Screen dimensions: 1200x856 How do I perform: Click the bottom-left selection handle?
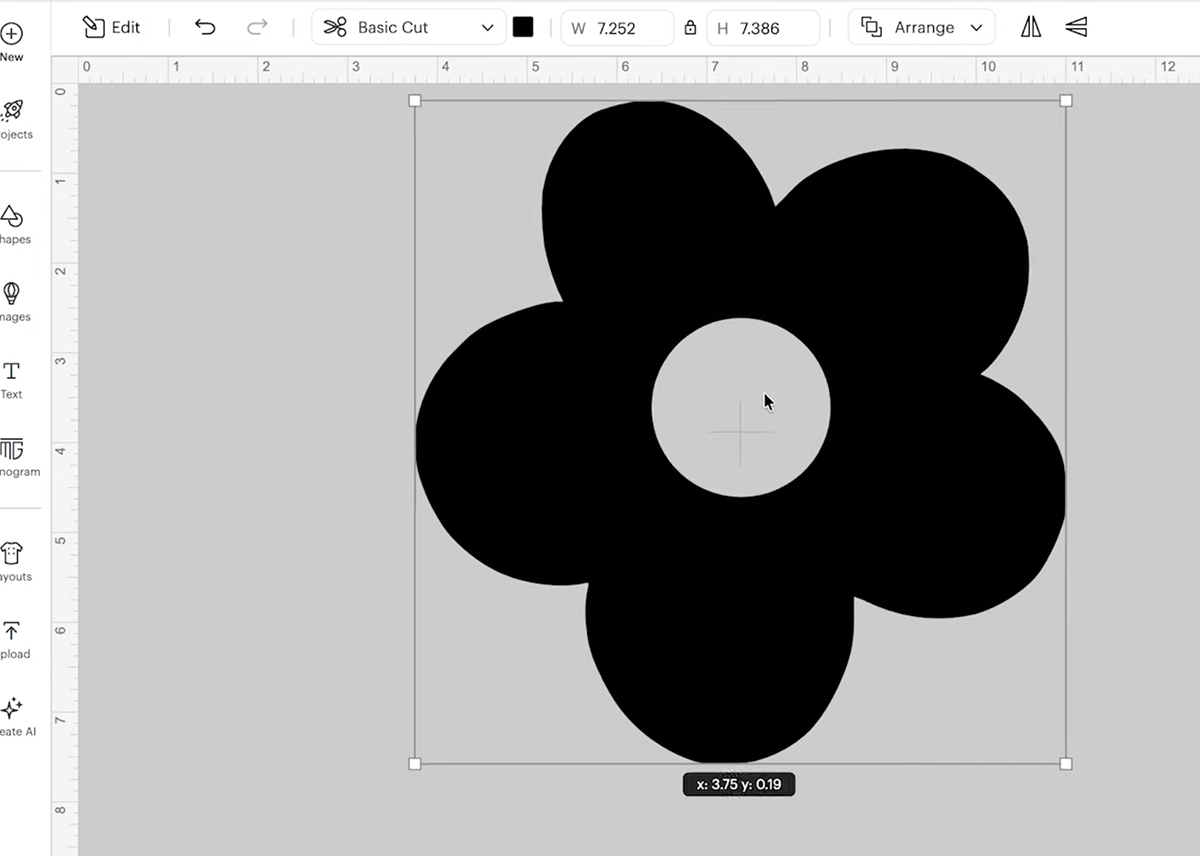pos(415,764)
